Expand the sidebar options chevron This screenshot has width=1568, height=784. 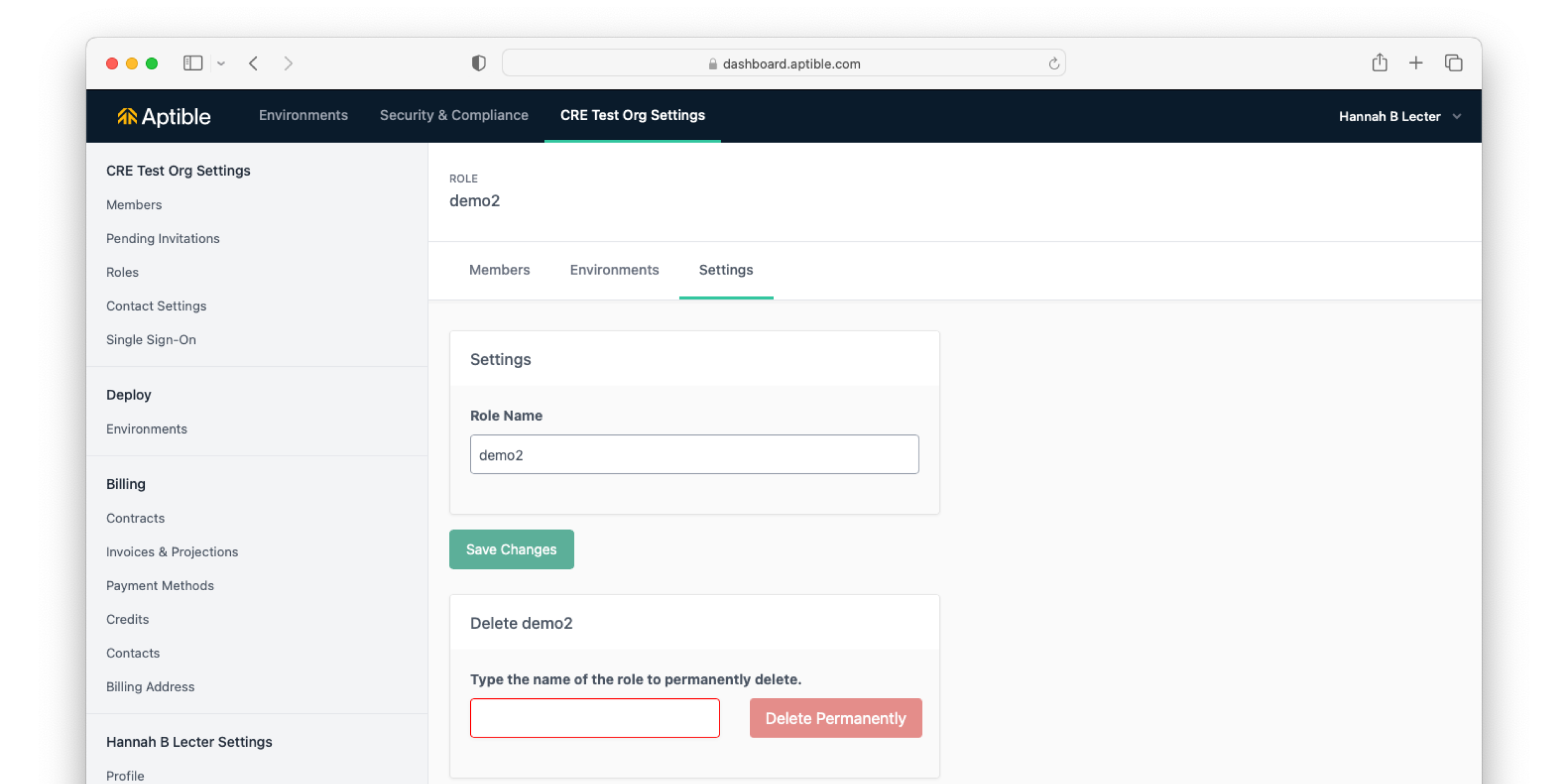coord(221,63)
